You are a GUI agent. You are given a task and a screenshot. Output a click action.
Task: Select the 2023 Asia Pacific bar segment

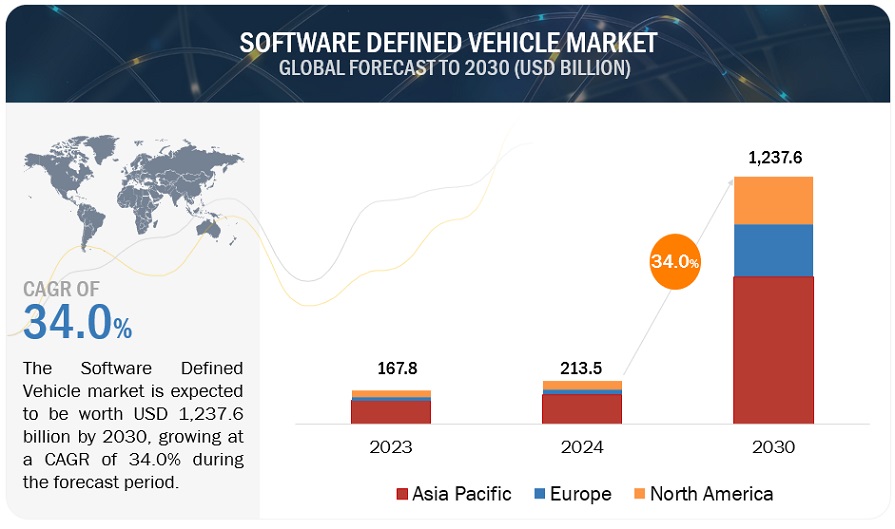391,412
